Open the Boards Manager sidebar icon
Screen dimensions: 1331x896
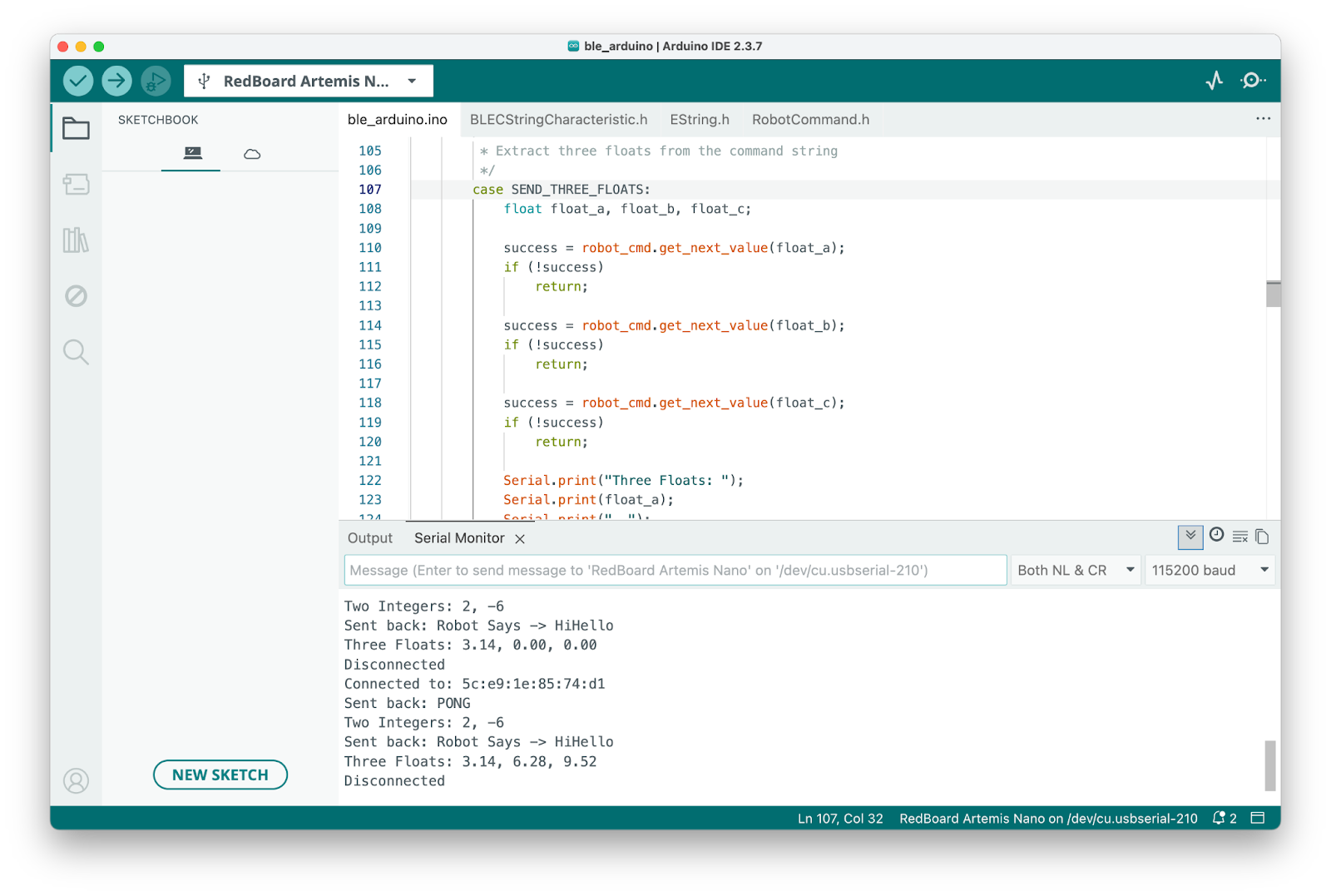coord(76,186)
